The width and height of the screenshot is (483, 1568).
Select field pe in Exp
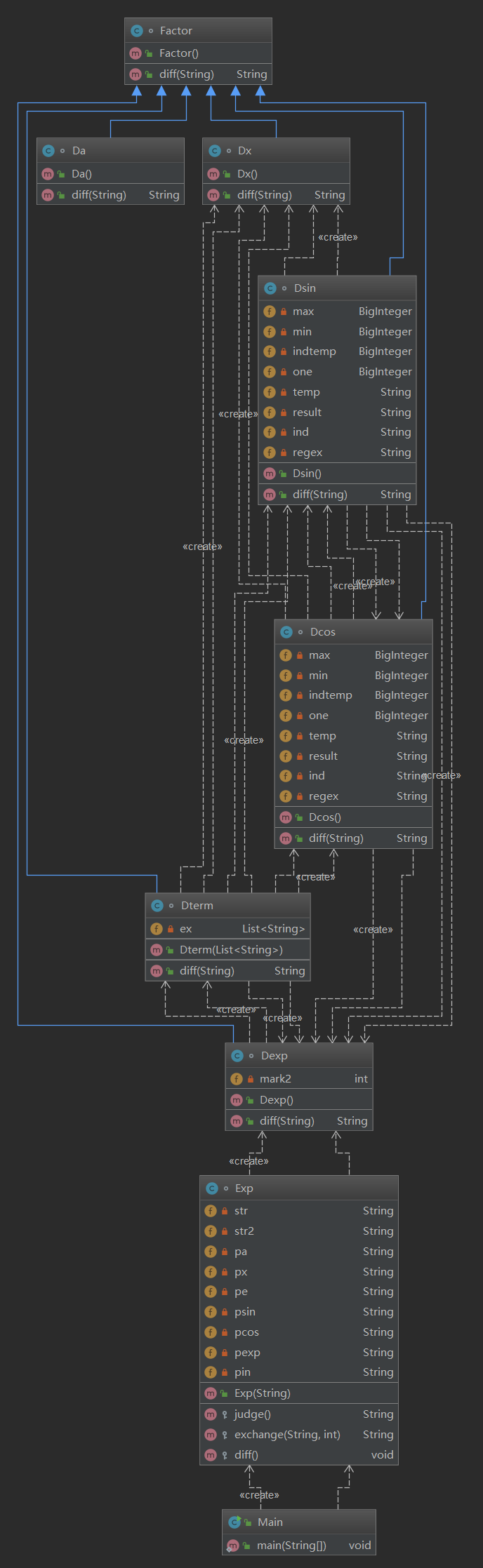tap(241, 1292)
